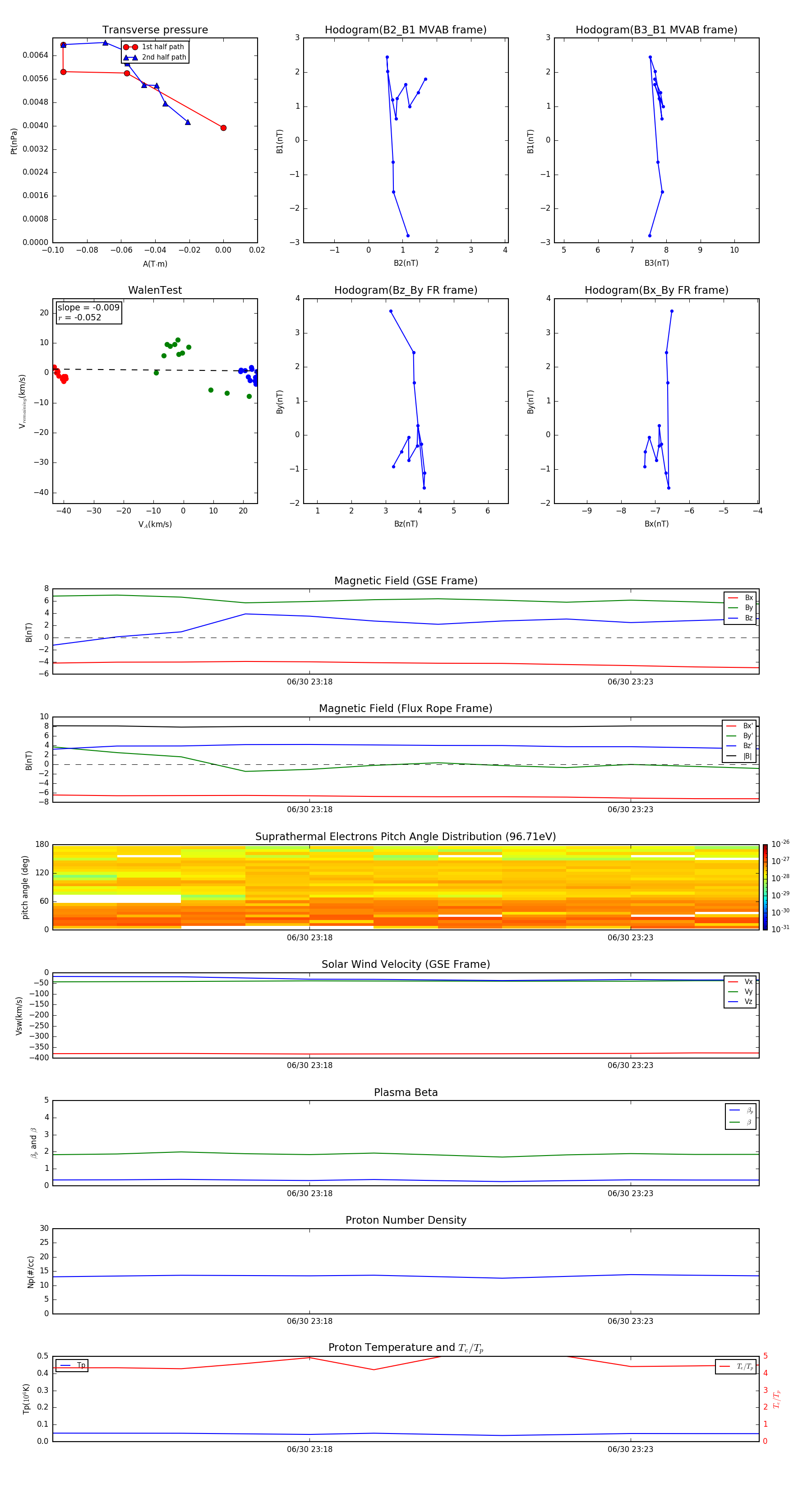Click the '06/30 23:23' tick under Proton Temperature
Viewport: 812px width, 1489px height.
631,1449
